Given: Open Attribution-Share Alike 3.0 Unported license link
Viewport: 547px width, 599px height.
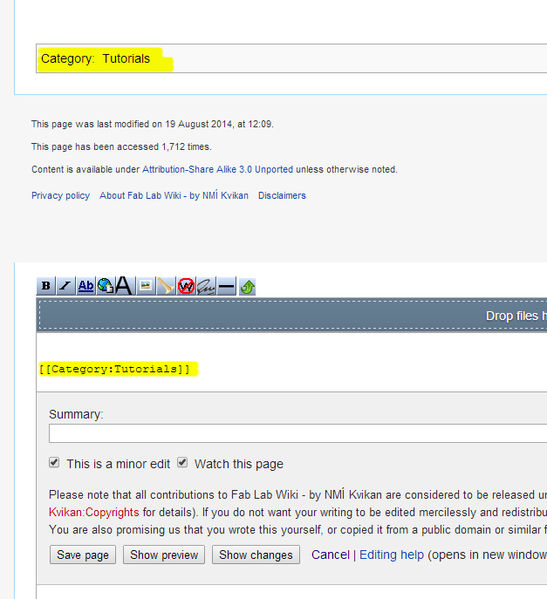Looking at the screenshot, I should click(218, 169).
